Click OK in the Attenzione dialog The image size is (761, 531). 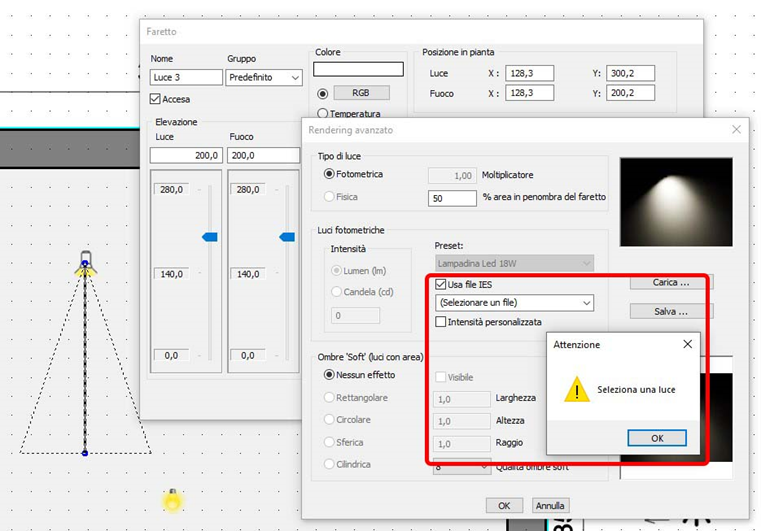[657, 438]
